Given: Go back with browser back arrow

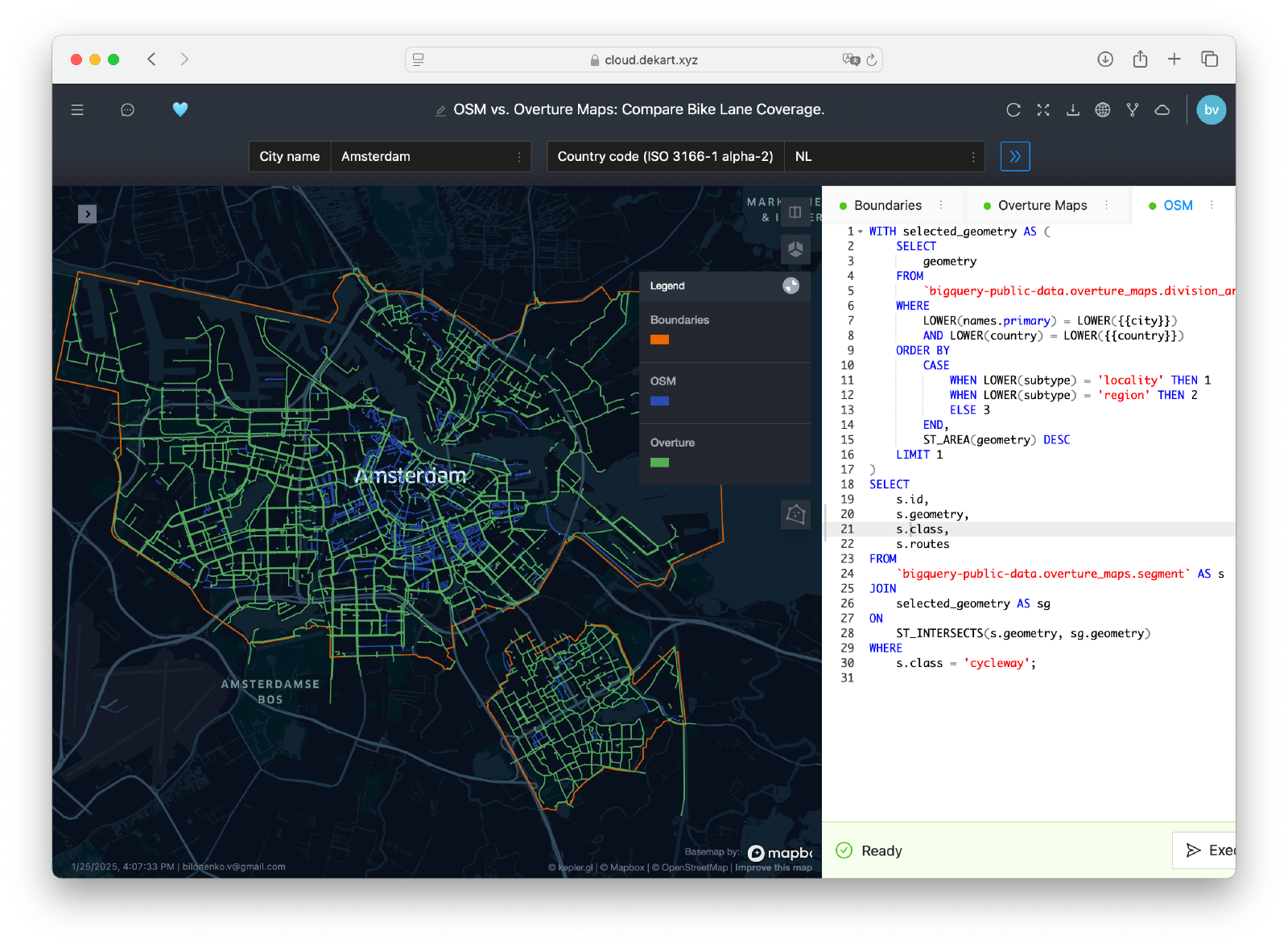Looking at the screenshot, I should (151, 59).
